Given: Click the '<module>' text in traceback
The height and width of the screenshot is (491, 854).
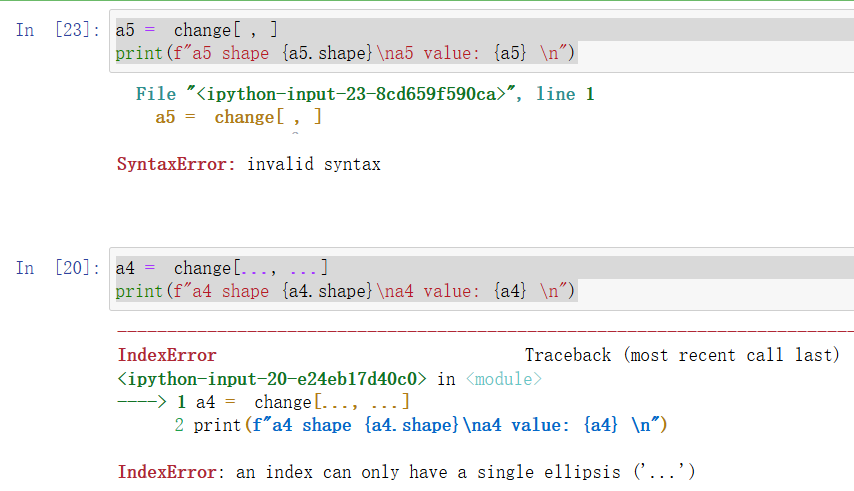Looking at the screenshot, I should pyautogui.click(x=504, y=379).
